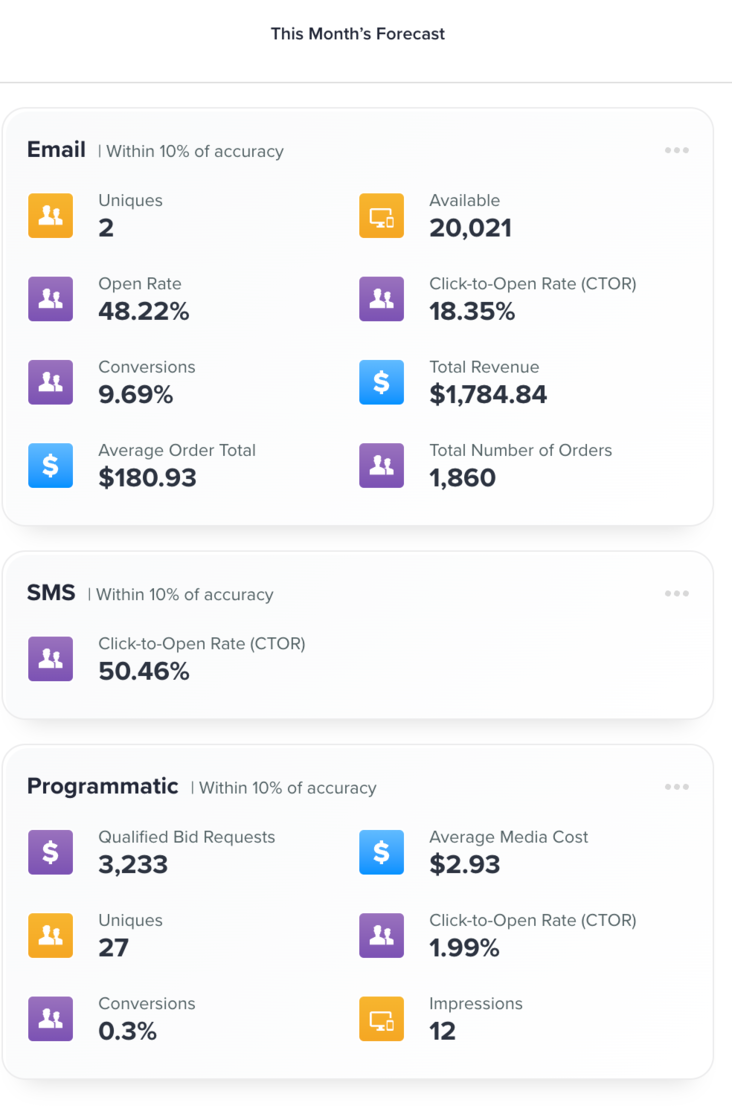This screenshot has height=1120, width=732.
Task: Click the Average Media Cost dollar icon
Action: (381, 852)
